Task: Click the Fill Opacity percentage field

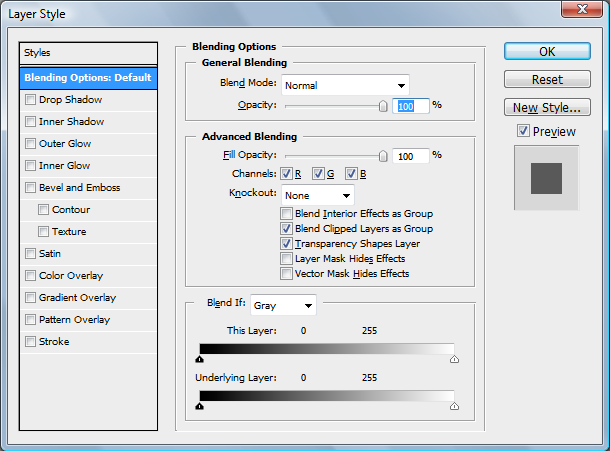Action: 411,156
